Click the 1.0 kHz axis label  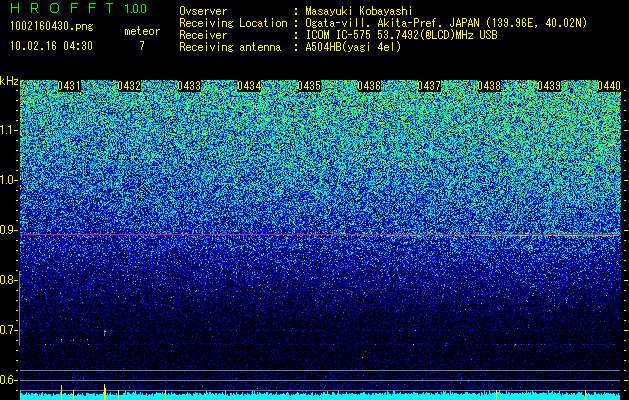[9, 180]
